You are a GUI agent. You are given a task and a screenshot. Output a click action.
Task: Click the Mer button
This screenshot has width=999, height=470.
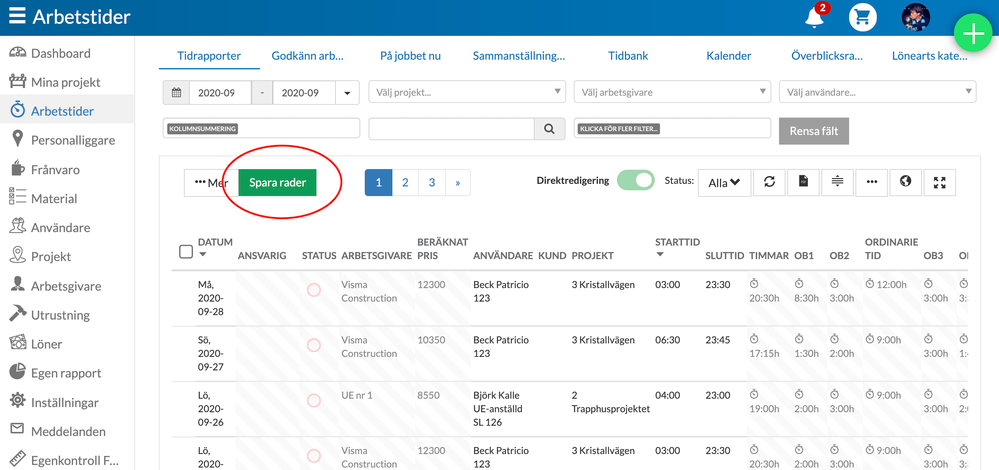[212, 183]
